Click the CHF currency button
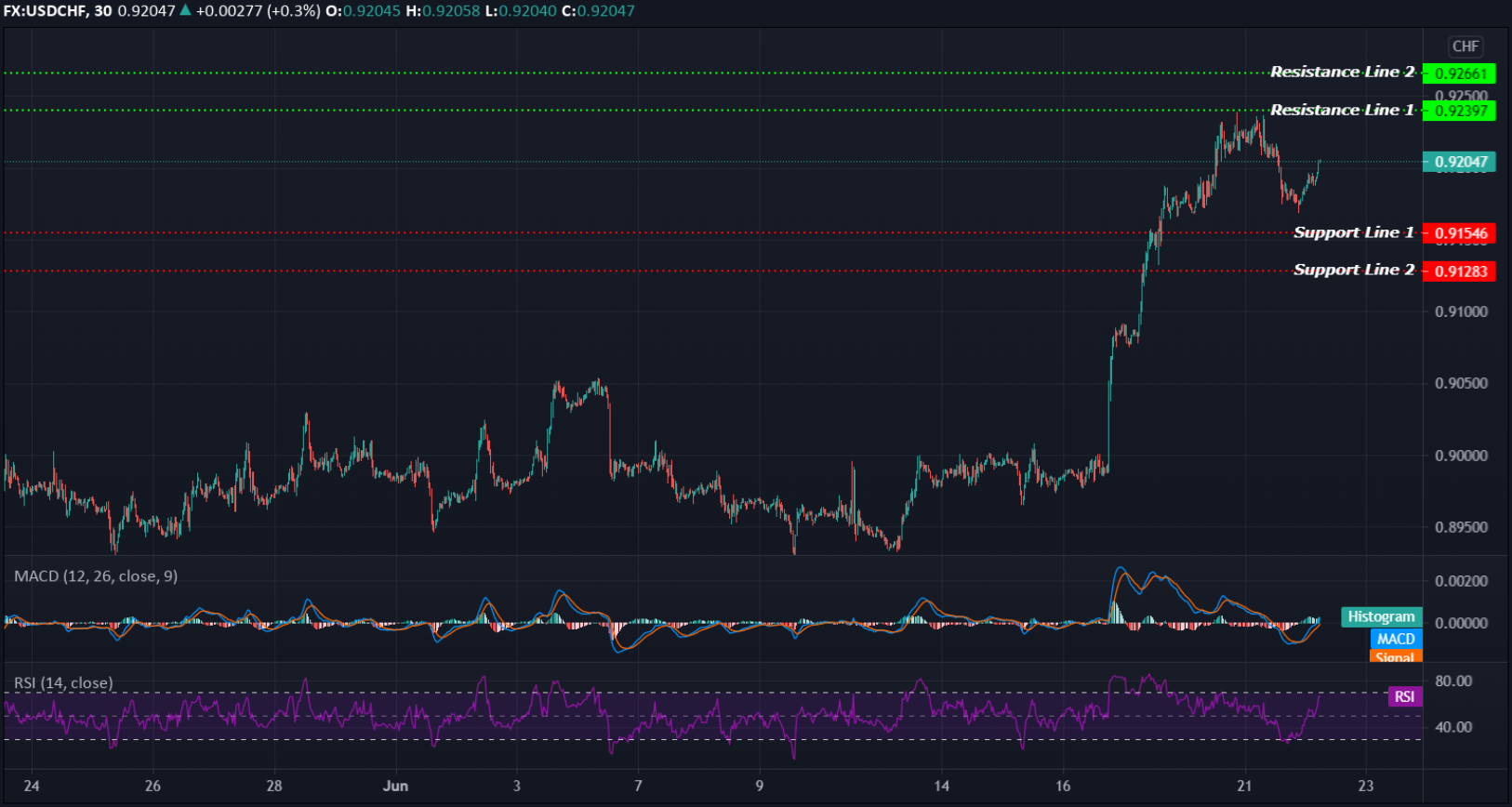 (1466, 46)
